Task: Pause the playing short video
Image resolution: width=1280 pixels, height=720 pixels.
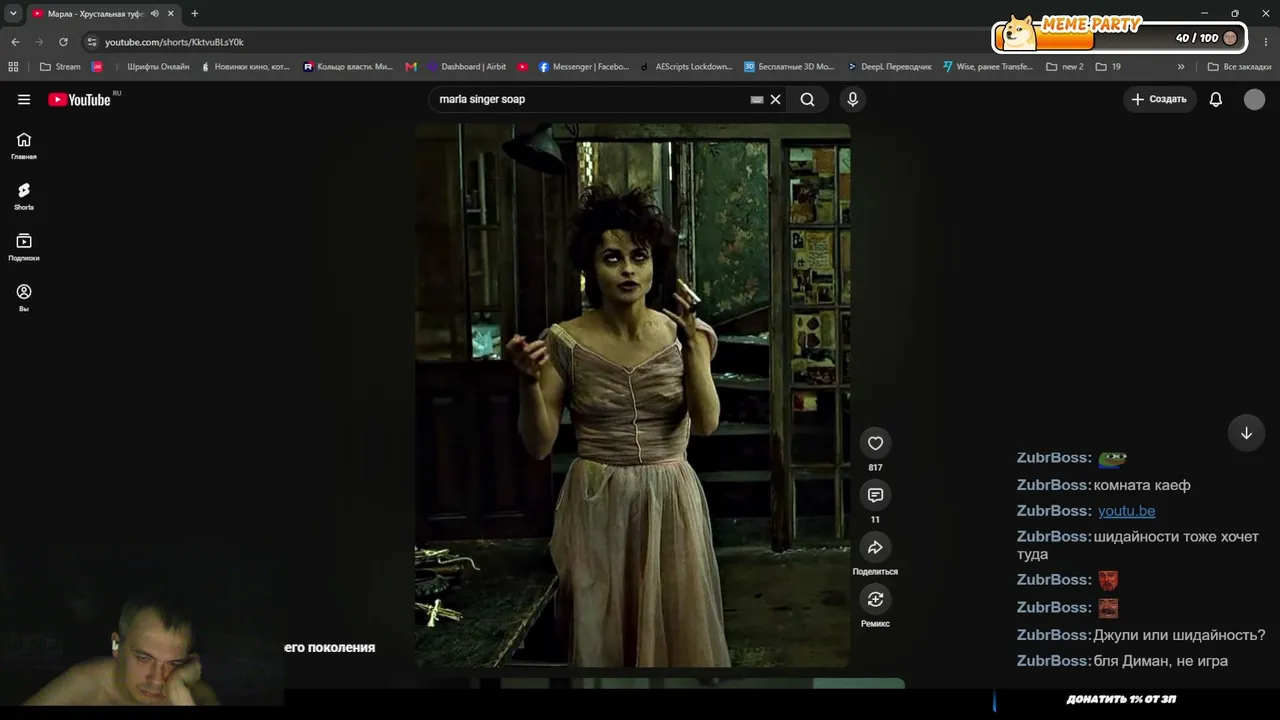Action: pos(632,395)
